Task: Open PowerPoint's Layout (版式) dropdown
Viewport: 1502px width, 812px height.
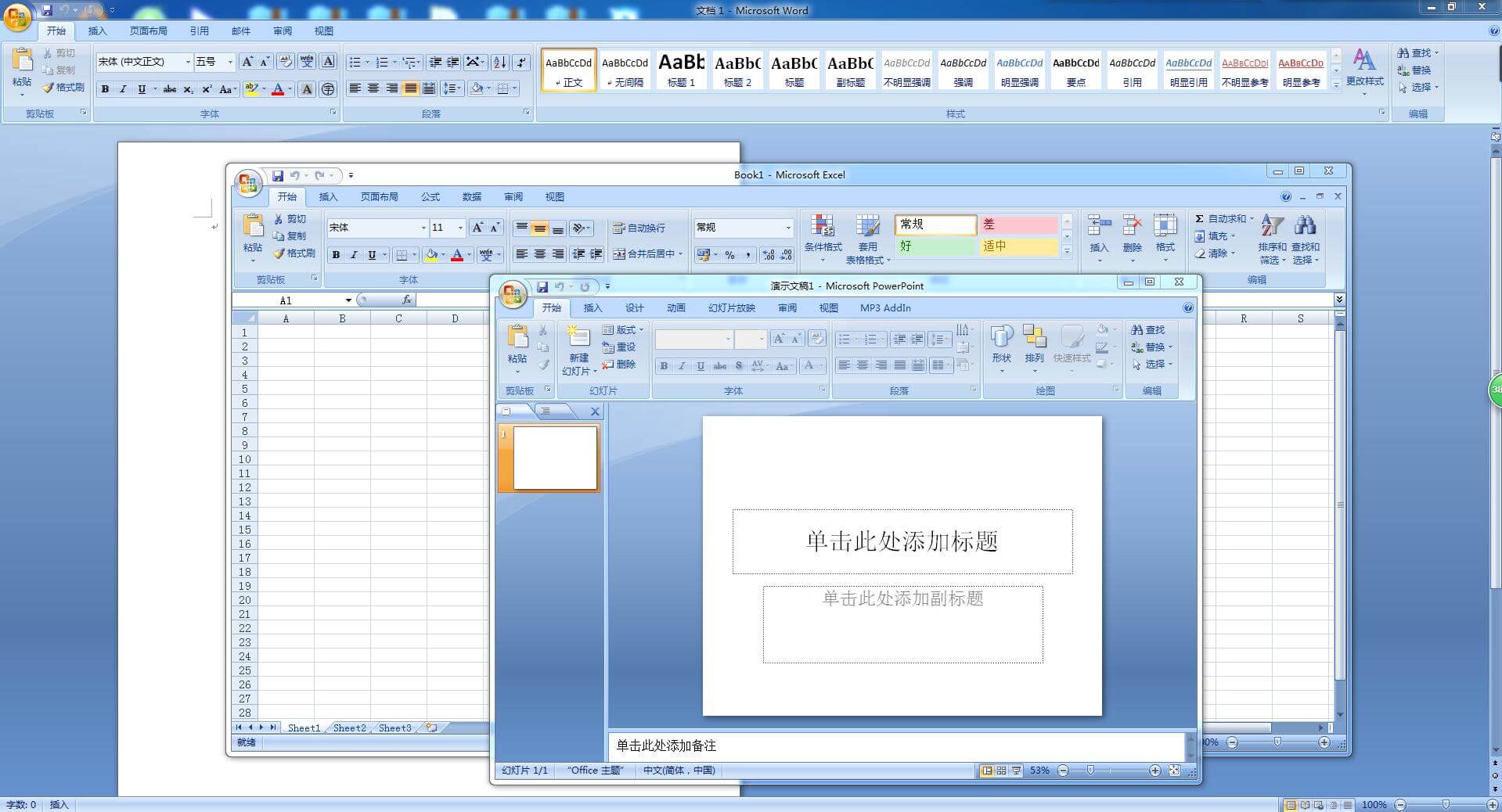Action: pyautogui.click(x=623, y=330)
